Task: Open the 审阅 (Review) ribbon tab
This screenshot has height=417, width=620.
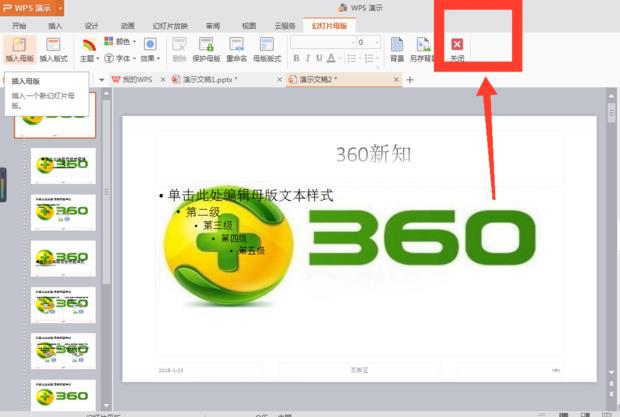Action: click(213, 26)
